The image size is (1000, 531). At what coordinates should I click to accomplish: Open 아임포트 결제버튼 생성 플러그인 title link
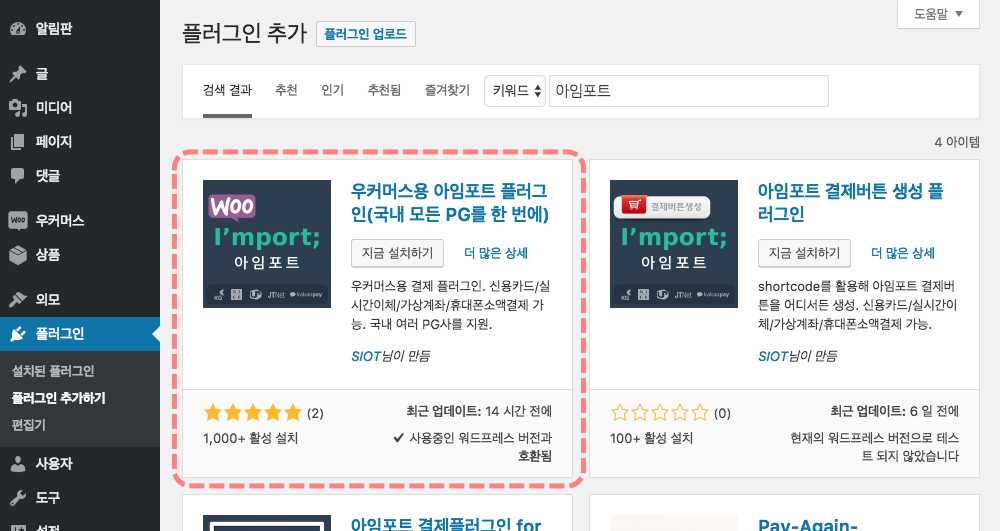click(x=850, y=202)
